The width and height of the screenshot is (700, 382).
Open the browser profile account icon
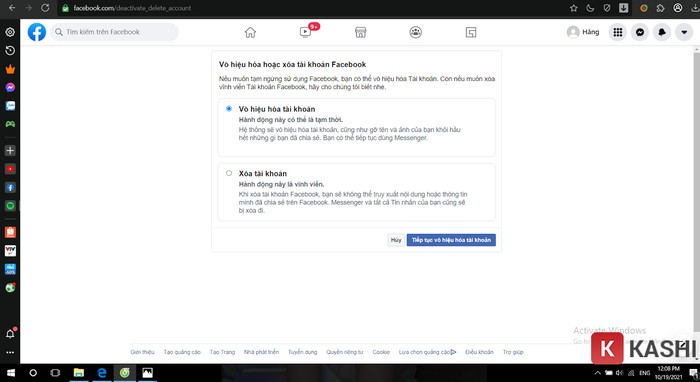tap(678, 8)
